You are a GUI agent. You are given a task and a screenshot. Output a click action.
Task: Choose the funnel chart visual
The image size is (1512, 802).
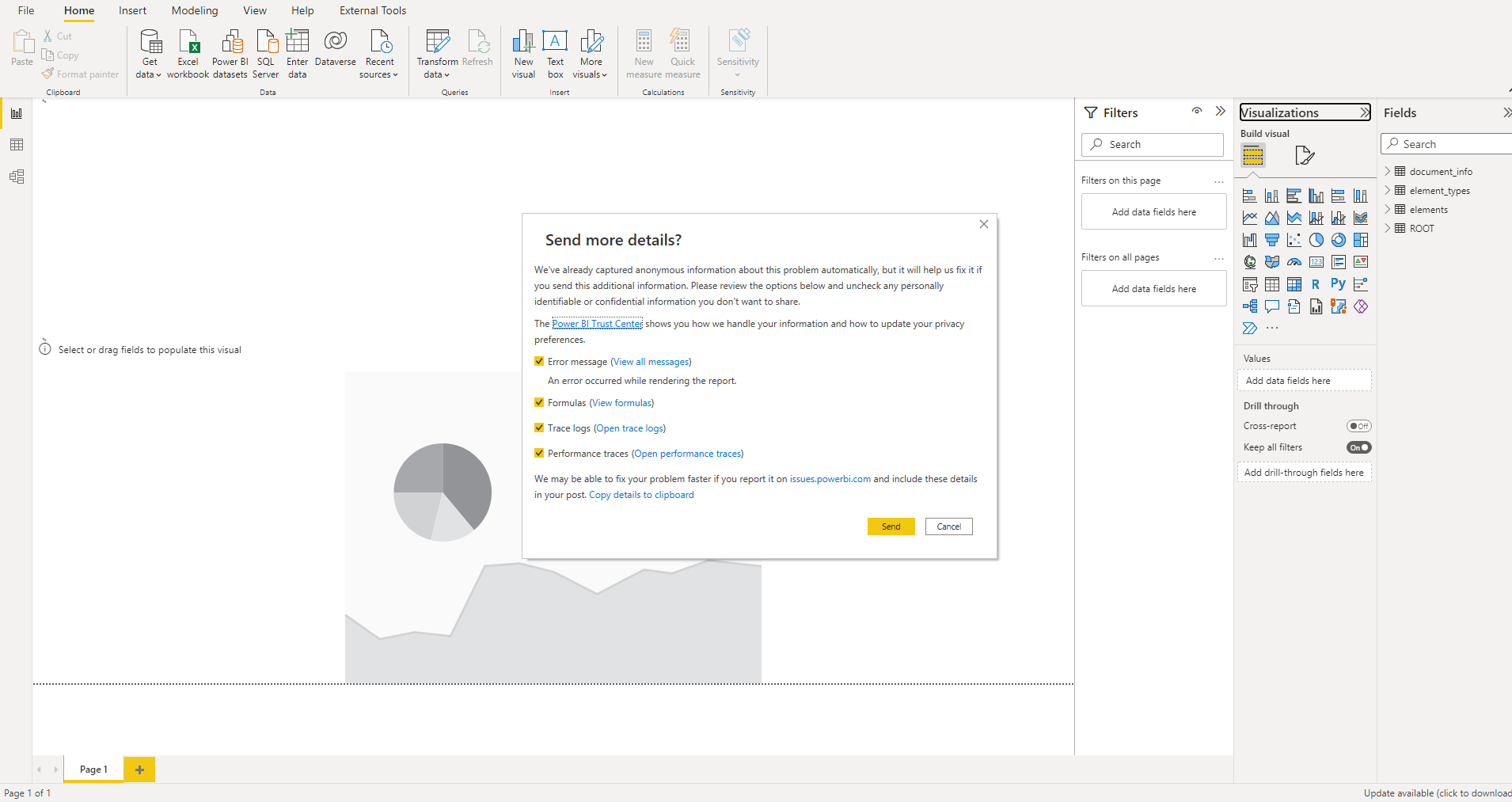pyautogui.click(x=1272, y=240)
